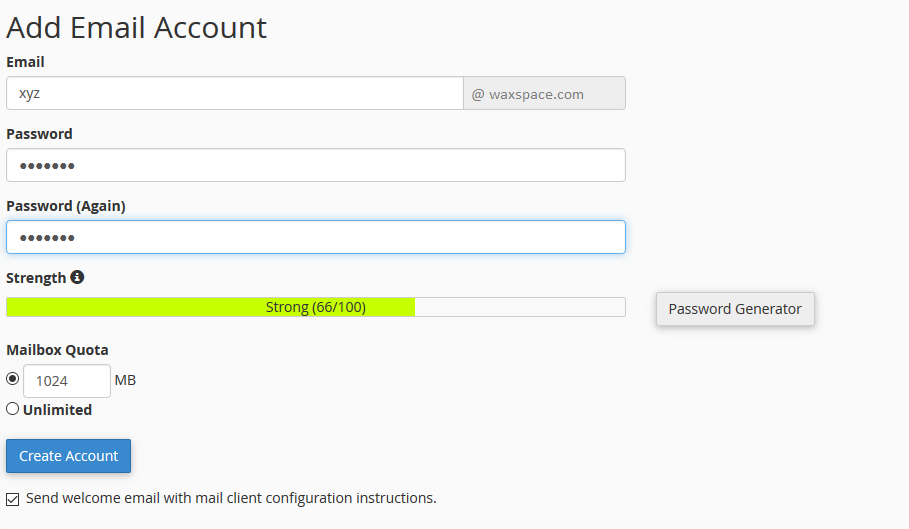Click the Strength label text

(36, 278)
